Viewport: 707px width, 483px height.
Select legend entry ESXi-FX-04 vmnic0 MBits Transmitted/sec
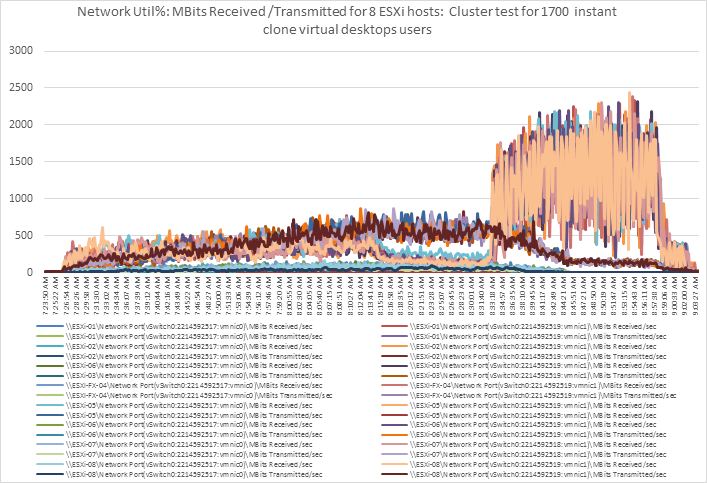pos(184,396)
